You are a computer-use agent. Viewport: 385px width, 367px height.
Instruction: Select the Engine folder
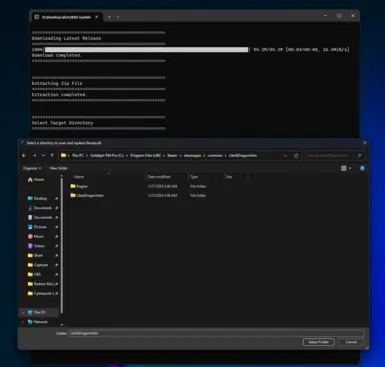82,186
